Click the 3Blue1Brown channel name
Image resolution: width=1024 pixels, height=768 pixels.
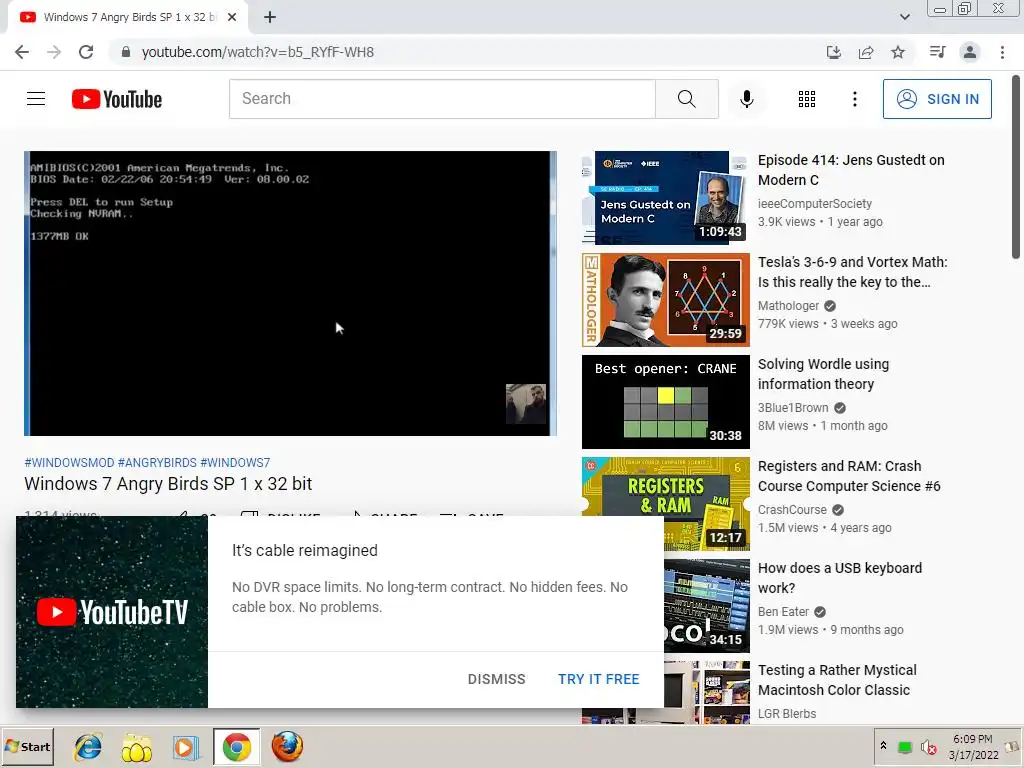pyautogui.click(x=793, y=408)
